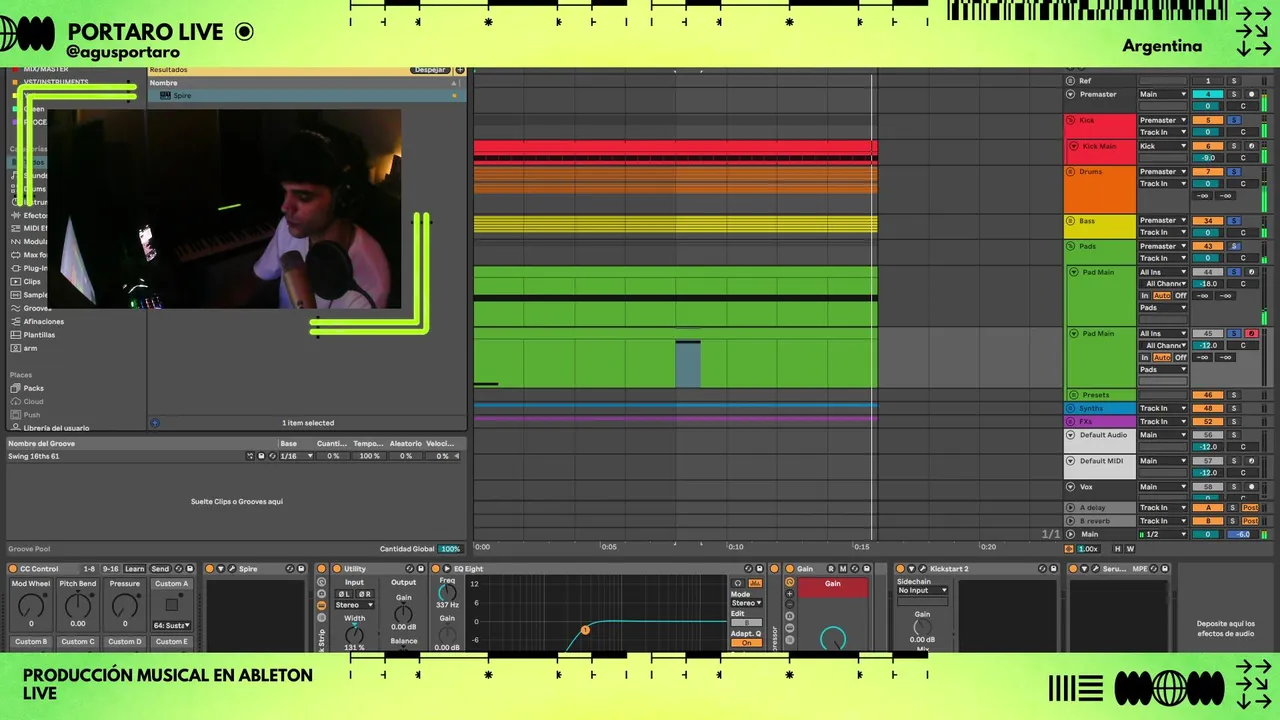This screenshot has width=1280, height=720.
Task: Click Cantidad Global 100% field
Action: (450, 549)
